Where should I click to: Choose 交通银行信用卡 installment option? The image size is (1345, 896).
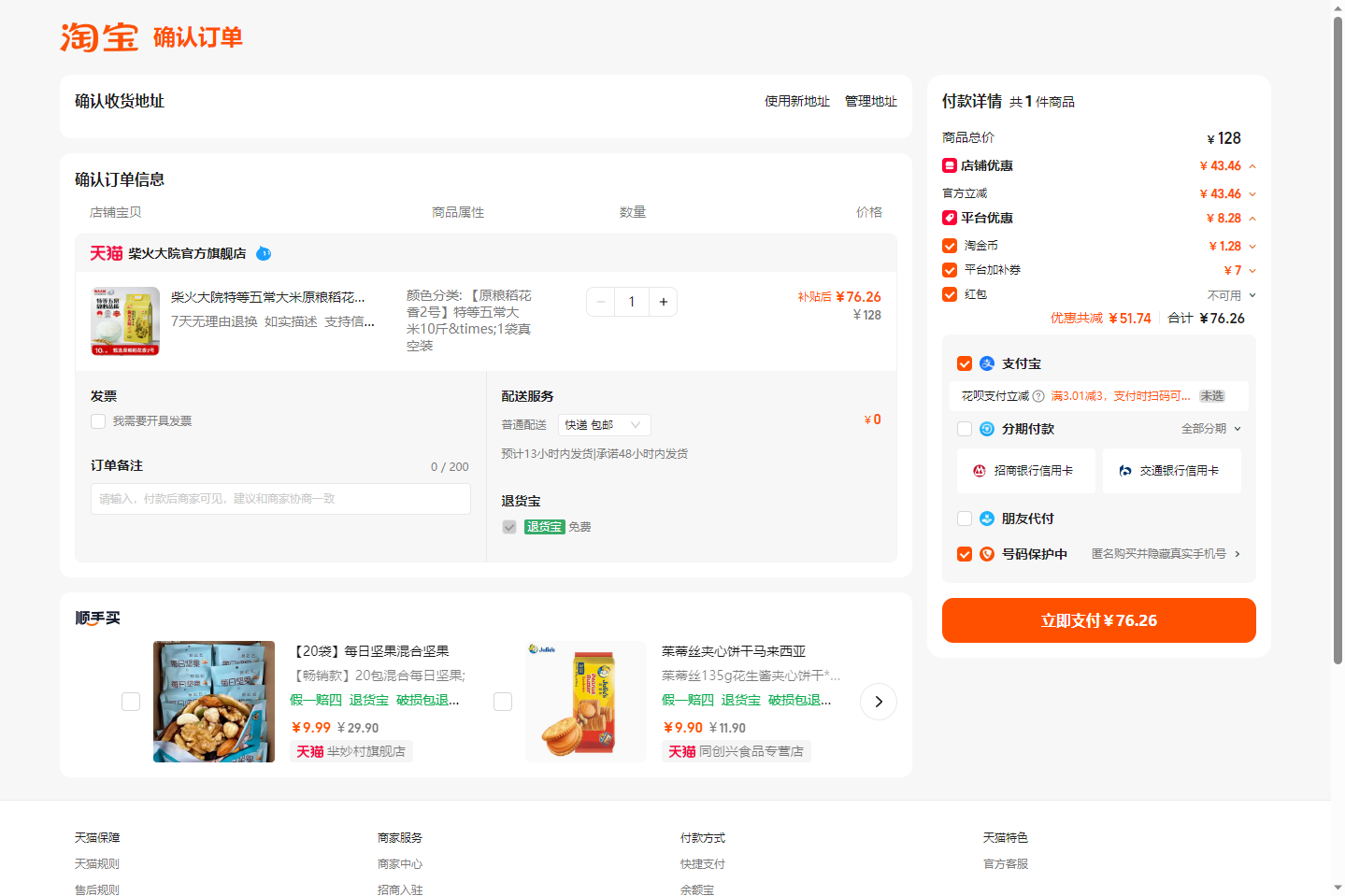1172,471
